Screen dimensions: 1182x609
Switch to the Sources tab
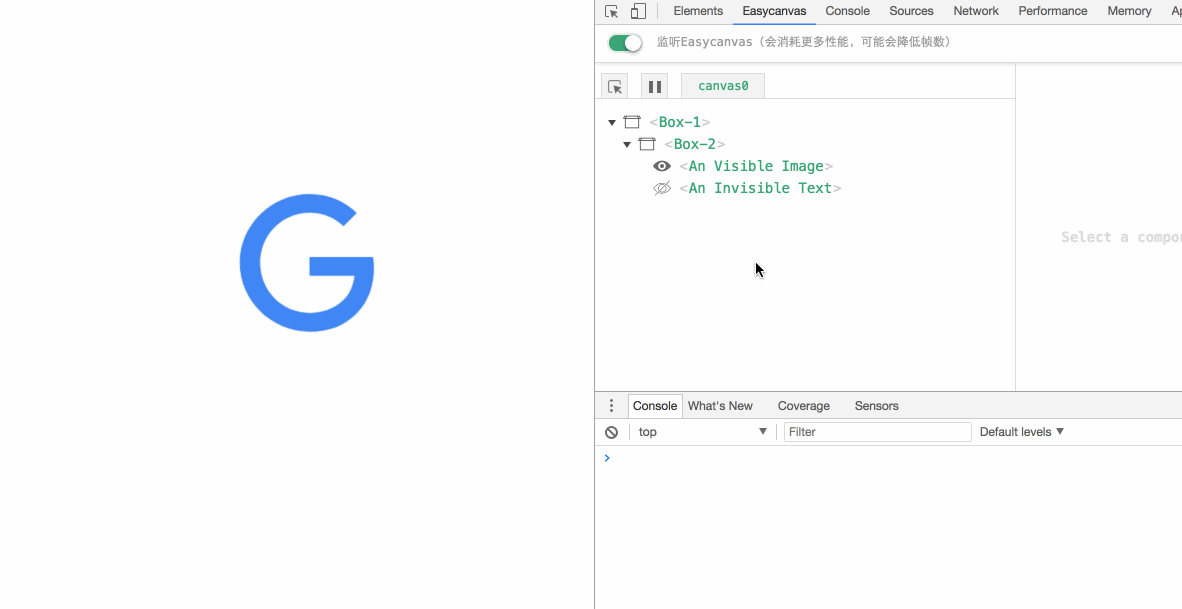point(911,11)
